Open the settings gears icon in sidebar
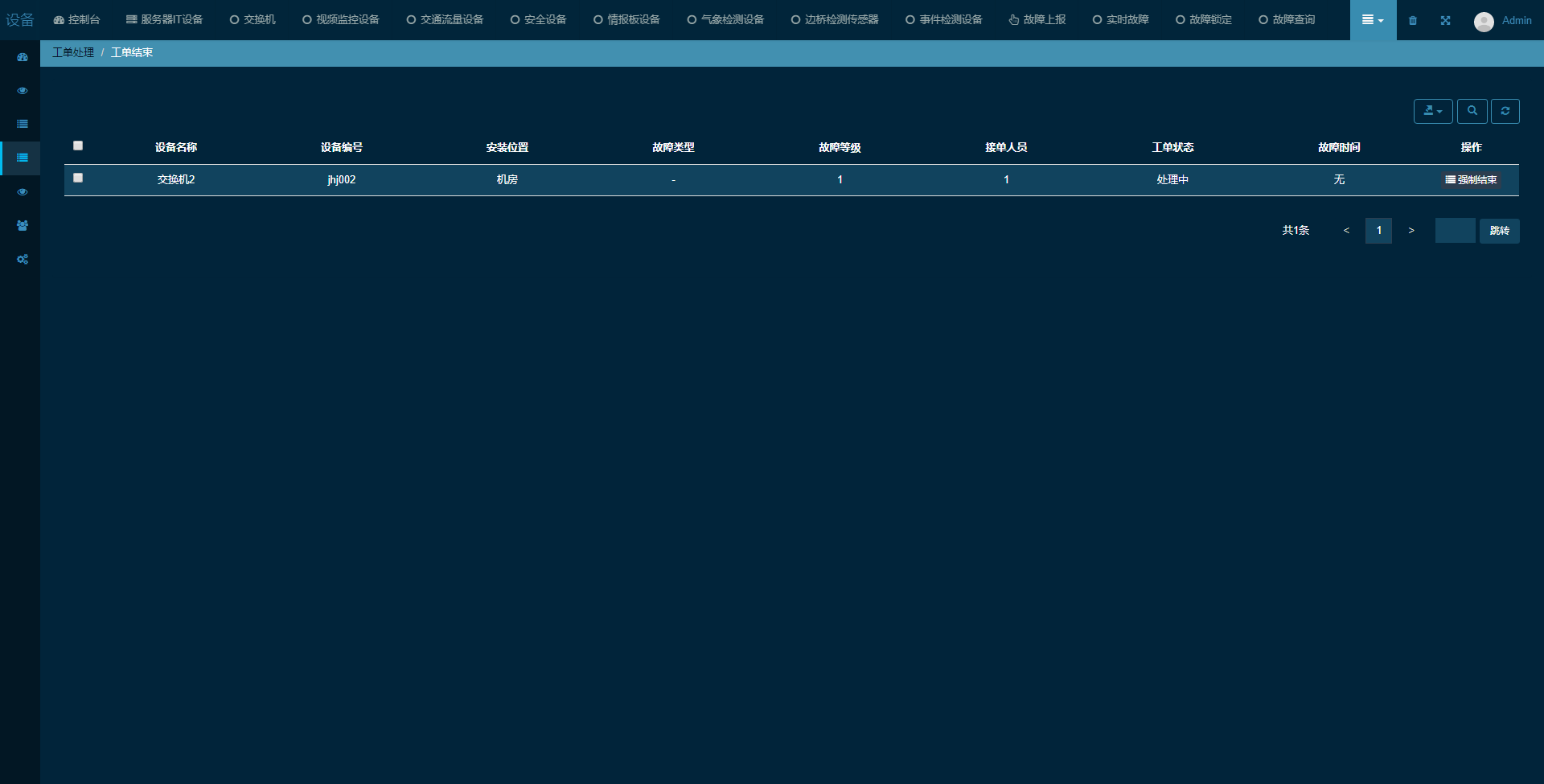The image size is (1544, 784). [x=23, y=260]
